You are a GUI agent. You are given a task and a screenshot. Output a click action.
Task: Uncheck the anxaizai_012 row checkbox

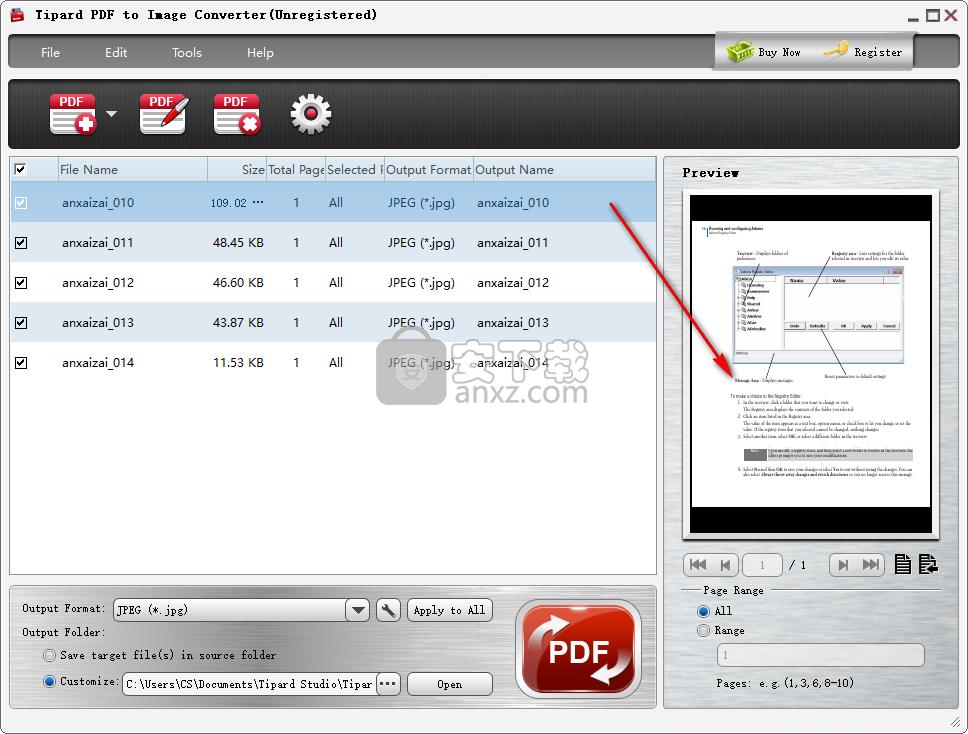[x=21, y=283]
